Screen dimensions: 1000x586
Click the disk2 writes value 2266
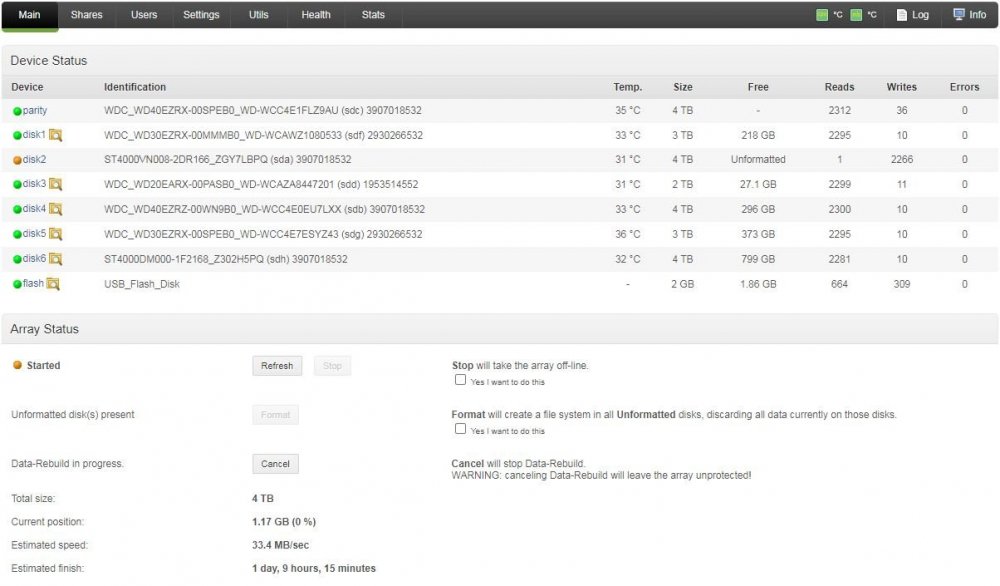(x=902, y=159)
